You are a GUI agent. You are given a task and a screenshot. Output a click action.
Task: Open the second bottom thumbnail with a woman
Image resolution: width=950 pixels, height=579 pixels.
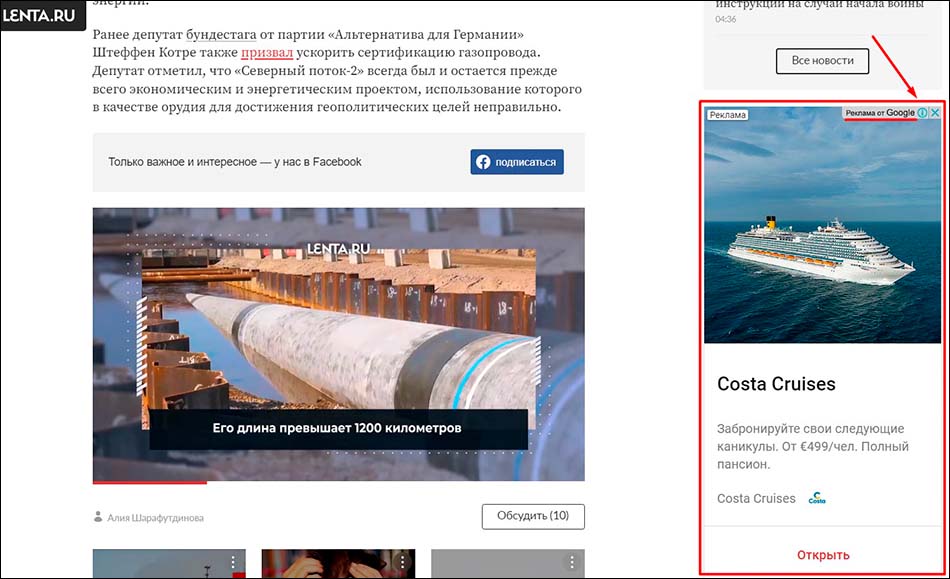(x=338, y=564)
